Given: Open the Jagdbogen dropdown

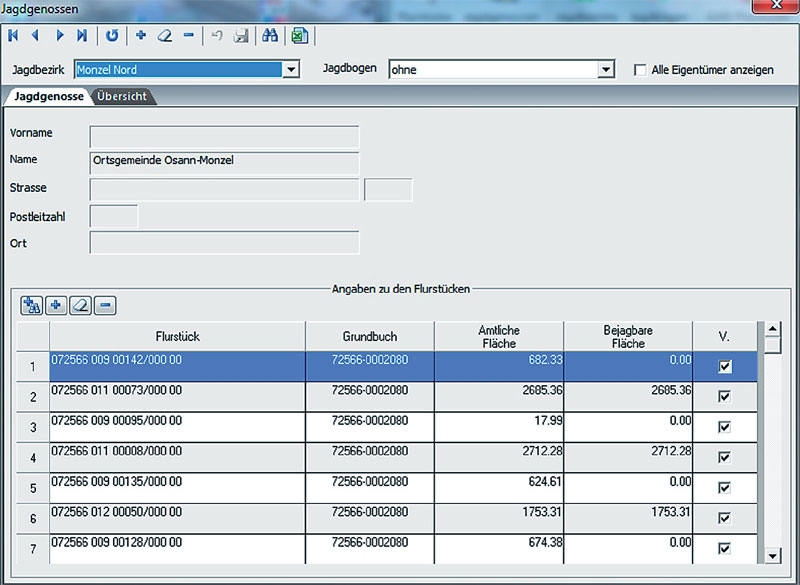Looking at the screenshot, I should pyautogui.click(x=606, y=69).
